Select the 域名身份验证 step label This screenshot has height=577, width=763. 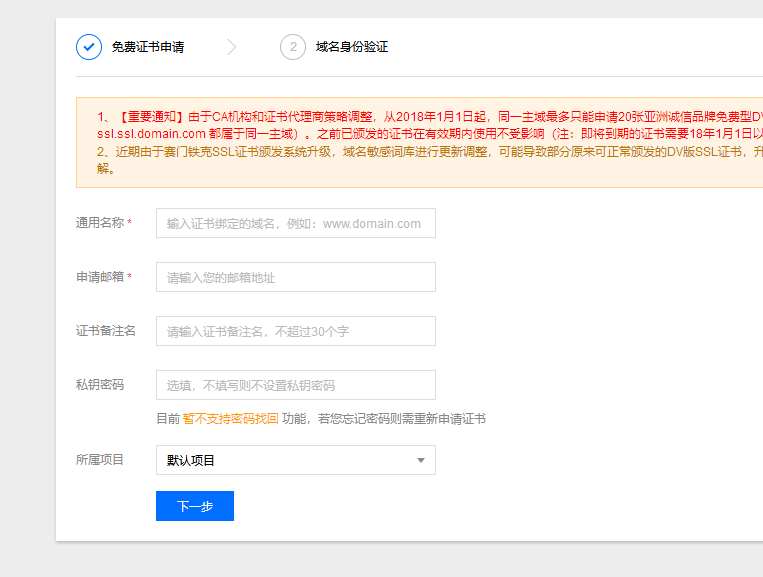click(x=351, y=47)
